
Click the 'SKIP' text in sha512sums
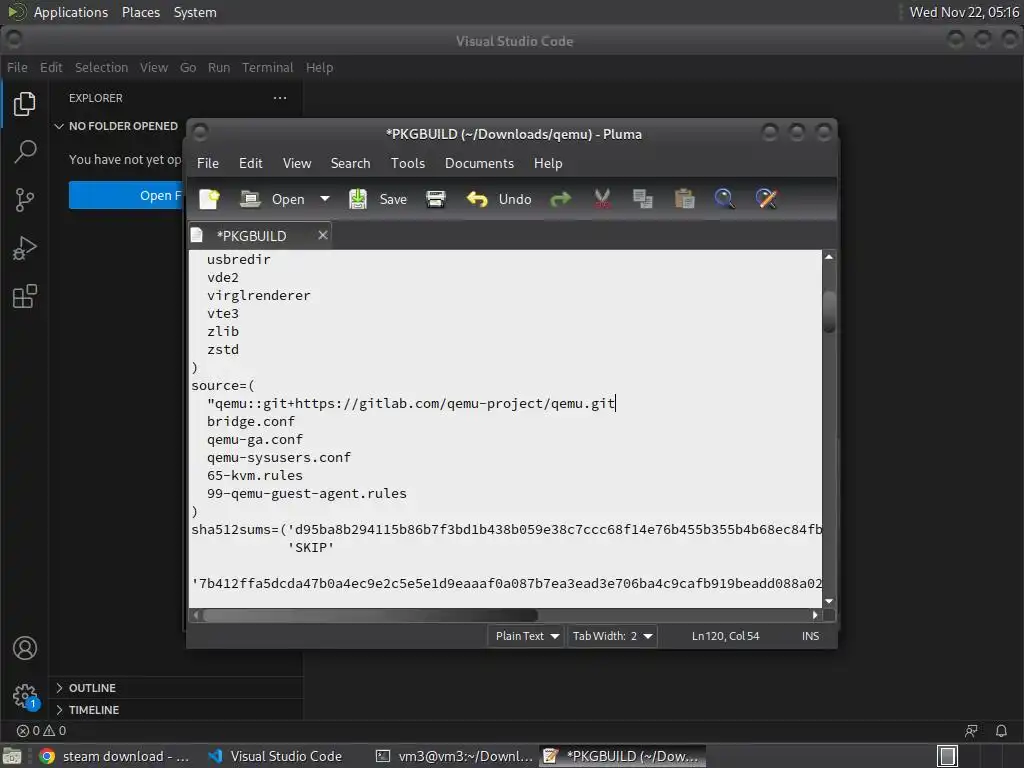[311, 548]
